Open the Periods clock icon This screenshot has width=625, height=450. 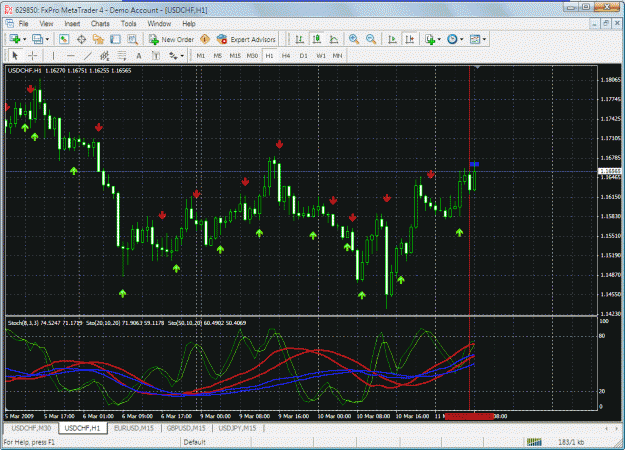tap(452, 39)
